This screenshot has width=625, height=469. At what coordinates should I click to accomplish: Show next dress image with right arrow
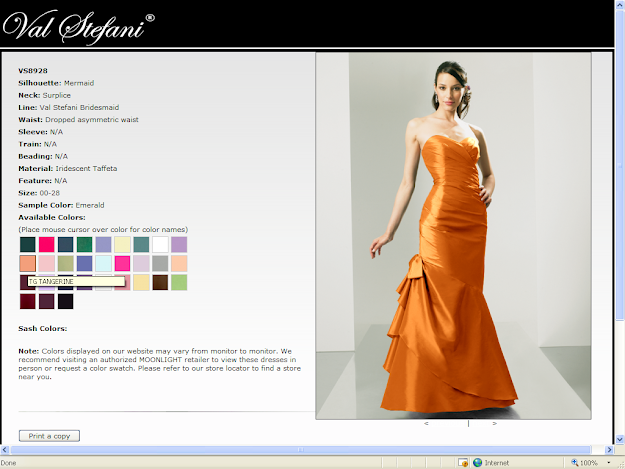pyautogui.click(x=495, y=423)
